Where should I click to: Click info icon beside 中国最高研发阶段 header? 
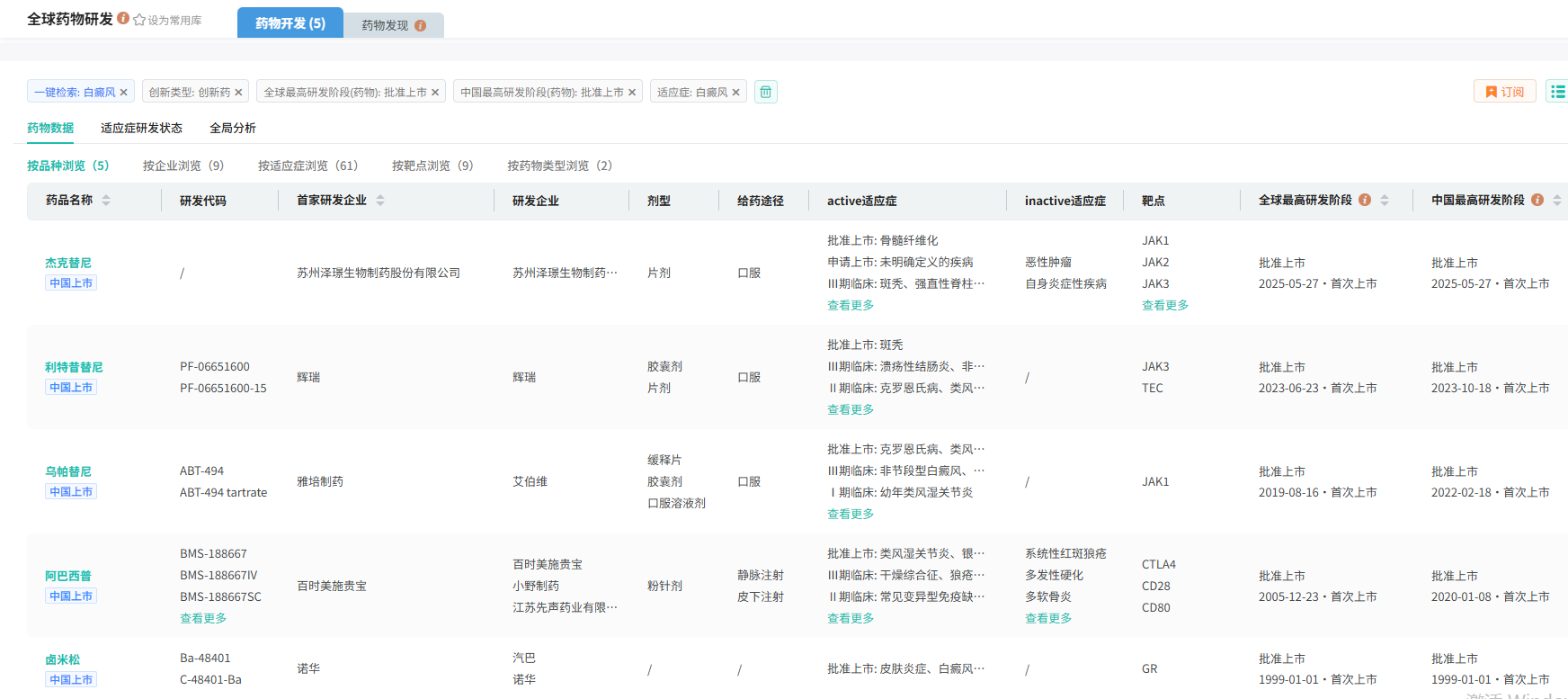(1537, 200)
